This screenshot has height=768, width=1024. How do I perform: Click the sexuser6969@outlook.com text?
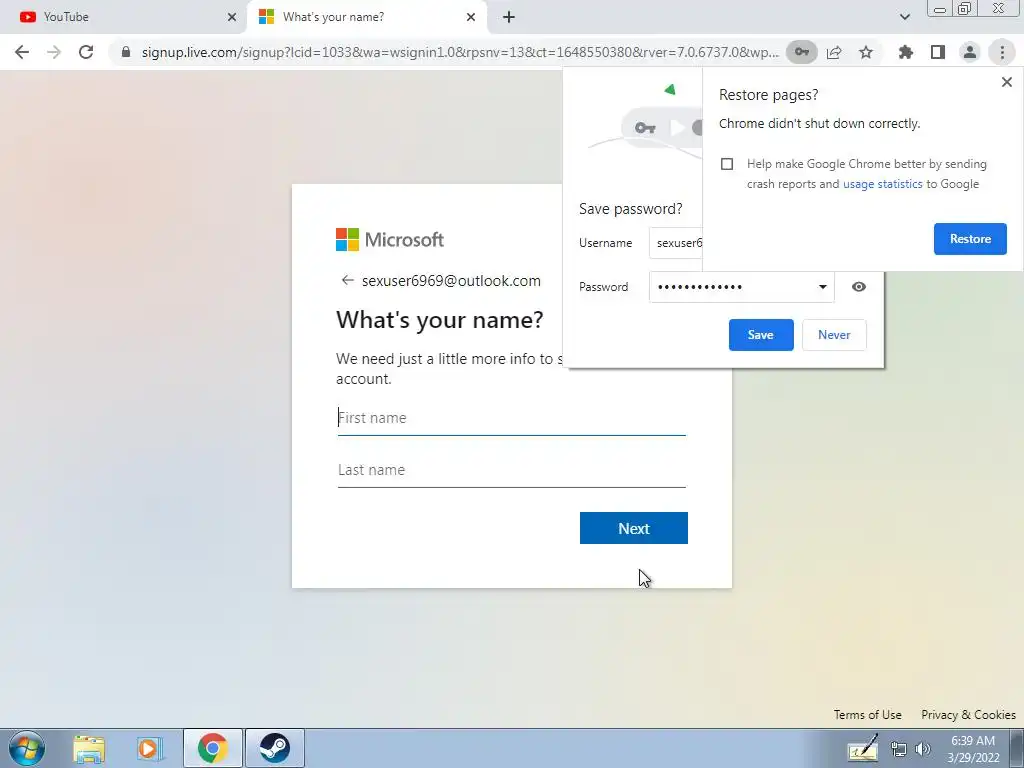(451, 281)
